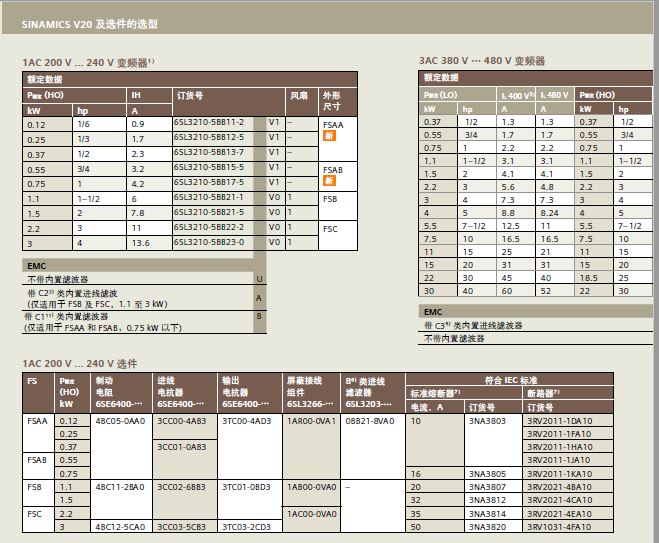Viewport: 659px width, 543px height.
Task: Select shield kit 1AB00-0VA0
Action: point(311,487)
